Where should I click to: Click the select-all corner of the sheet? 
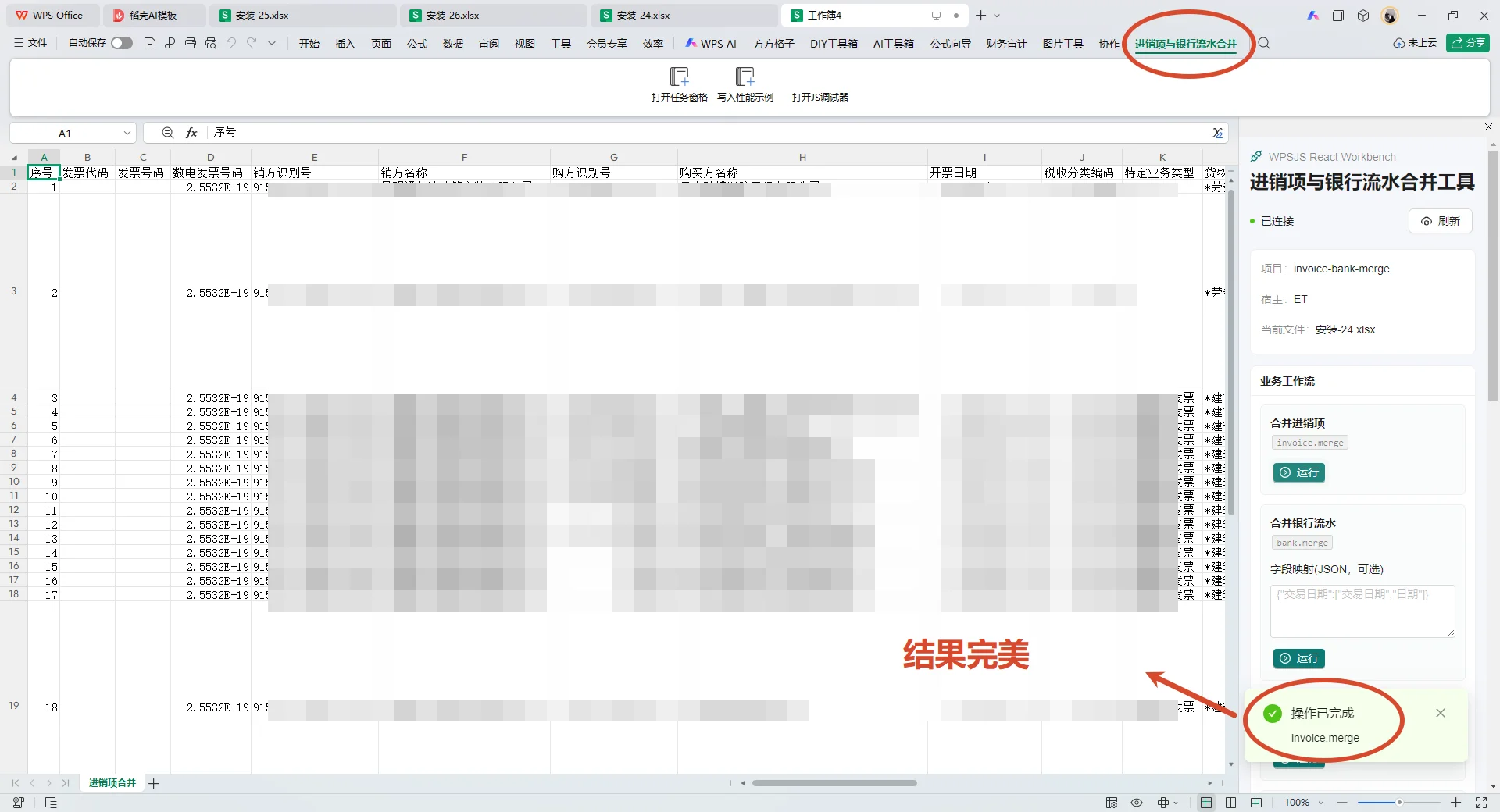tap(14, 158)
